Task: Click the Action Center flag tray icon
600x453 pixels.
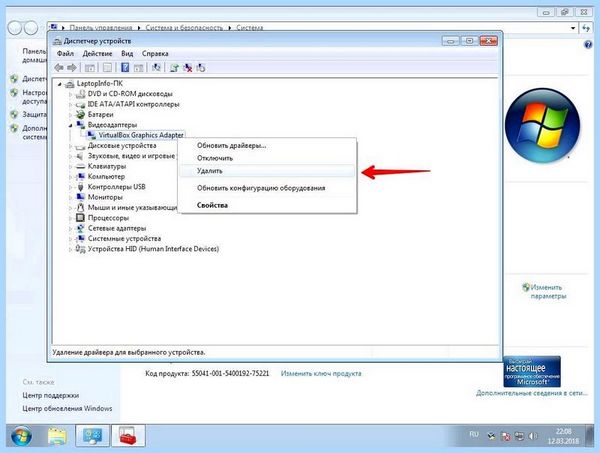Action: tap(506, 436)
